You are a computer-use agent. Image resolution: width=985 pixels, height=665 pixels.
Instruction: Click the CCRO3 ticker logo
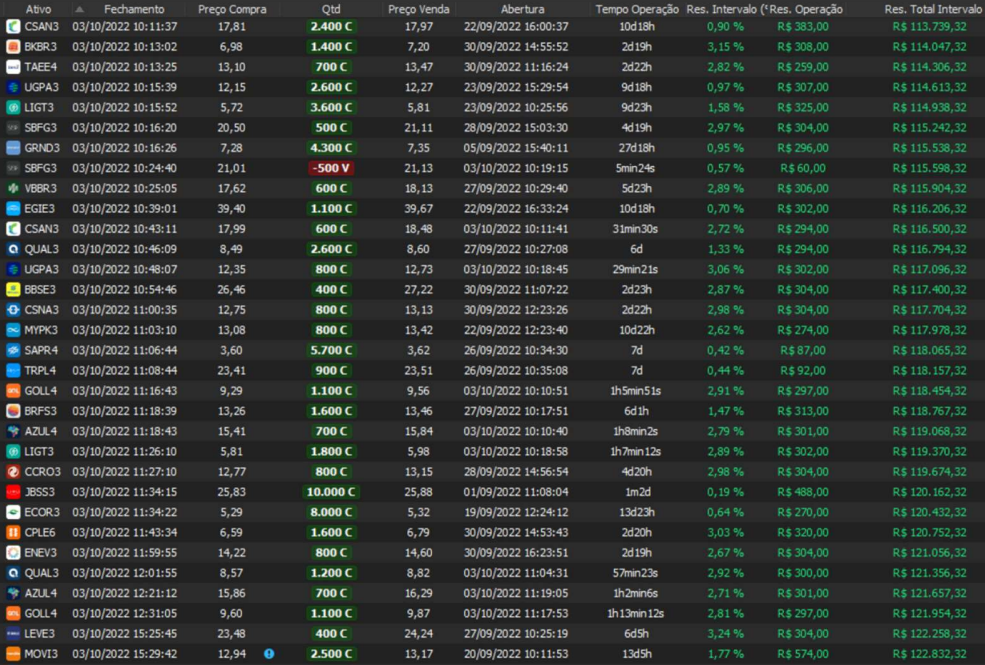(13, 472)
